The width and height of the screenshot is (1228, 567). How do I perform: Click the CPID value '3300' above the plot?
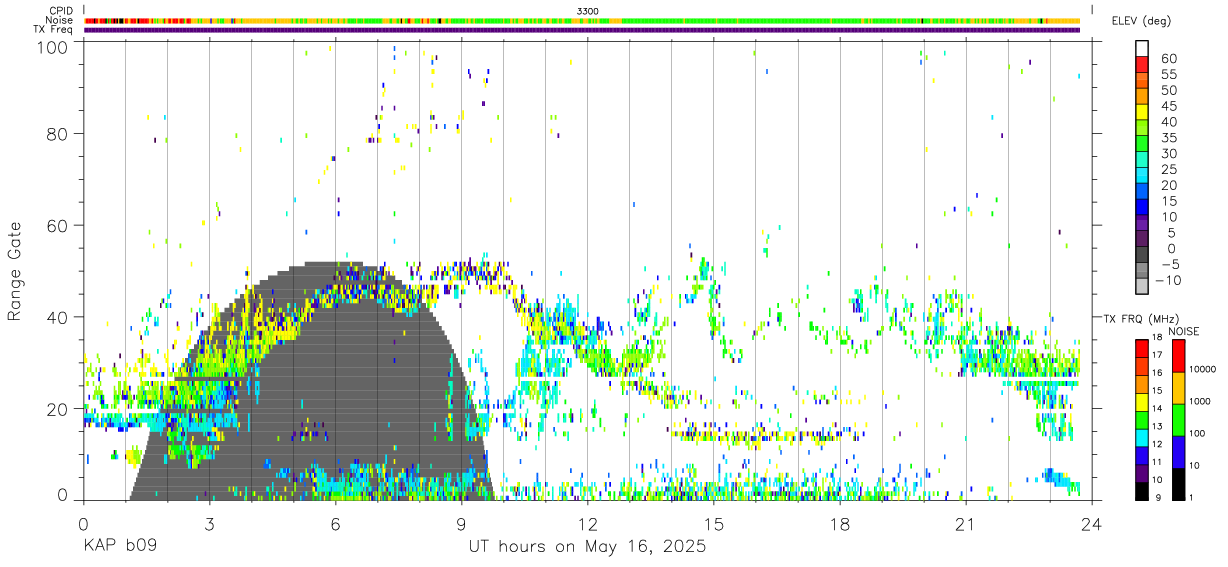[588, 11]
